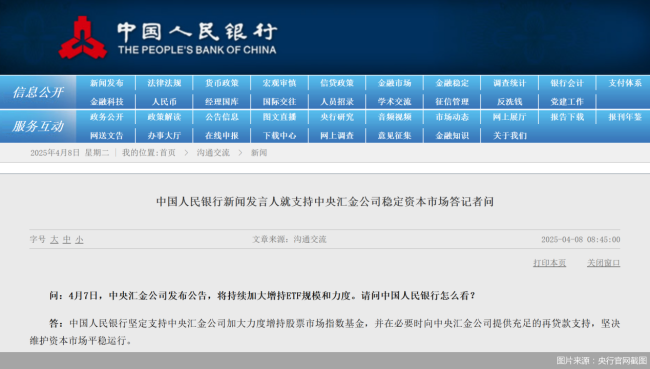This screenshot has width=650, height=369.
Task: Select 支付体系 in the top navigation
Action: [x=625, y=83]
